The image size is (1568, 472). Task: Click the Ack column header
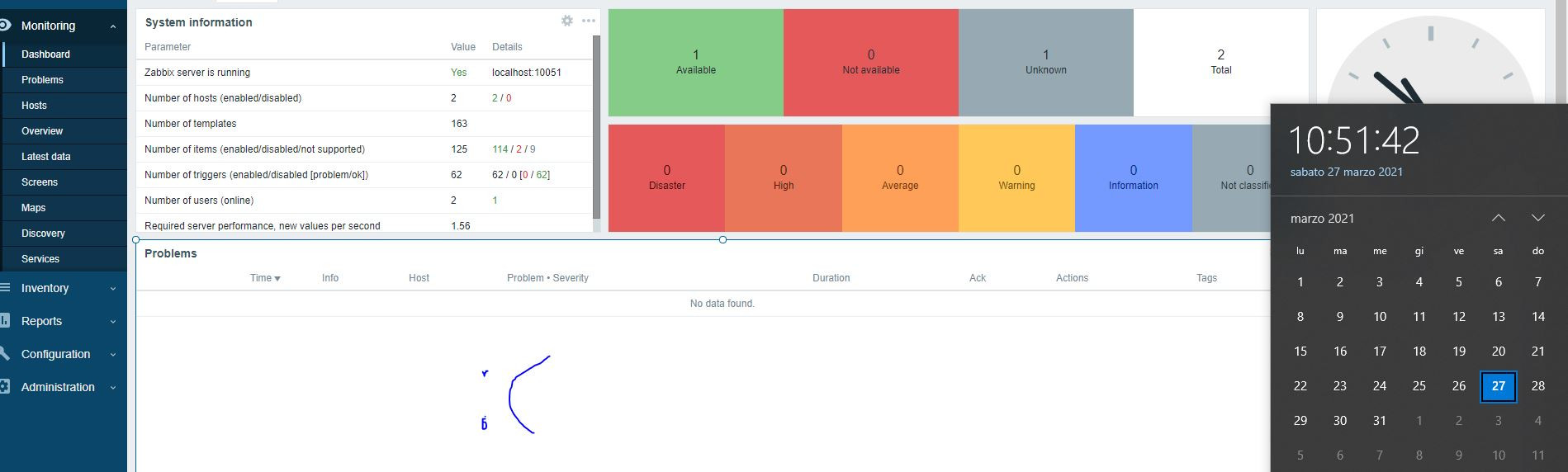click(978, 278)
